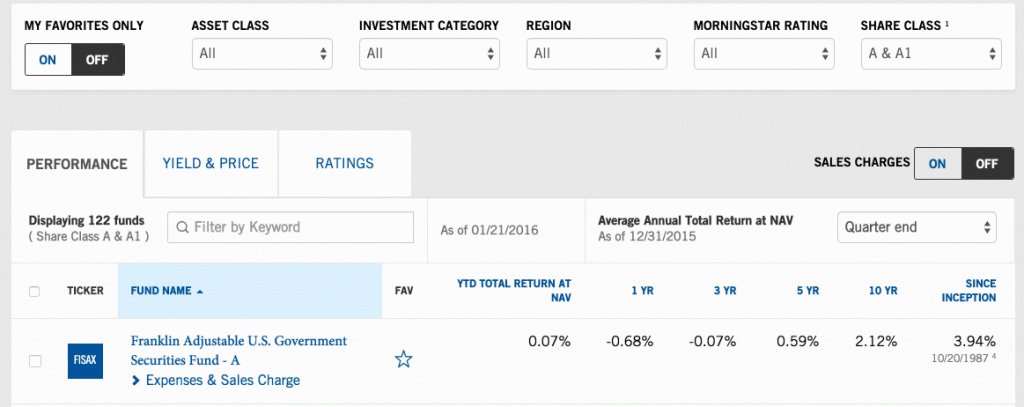Open the Asset Class dropdown
The width and height of the screenshot is (1024, 407).
pyautogui.click(x=262, y=54)
